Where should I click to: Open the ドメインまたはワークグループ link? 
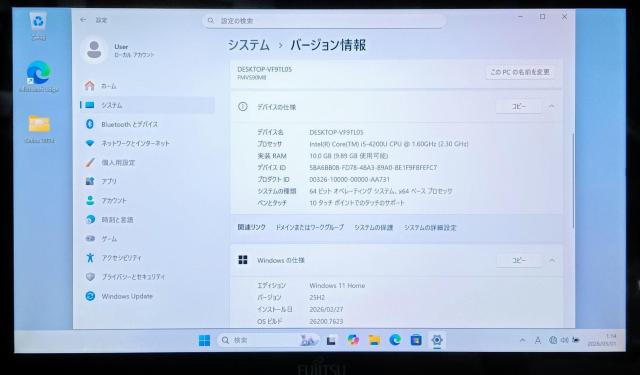coord(309,227)
